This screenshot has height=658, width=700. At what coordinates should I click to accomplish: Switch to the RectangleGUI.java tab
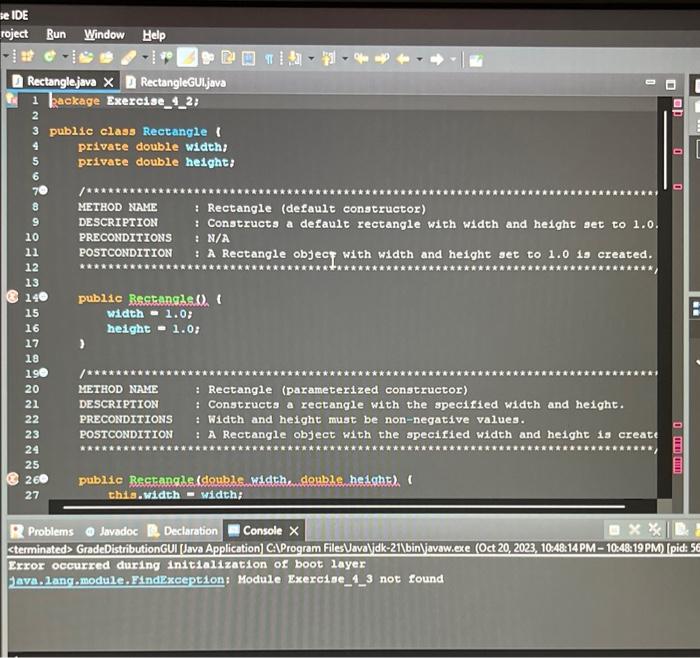click(183, 83)
